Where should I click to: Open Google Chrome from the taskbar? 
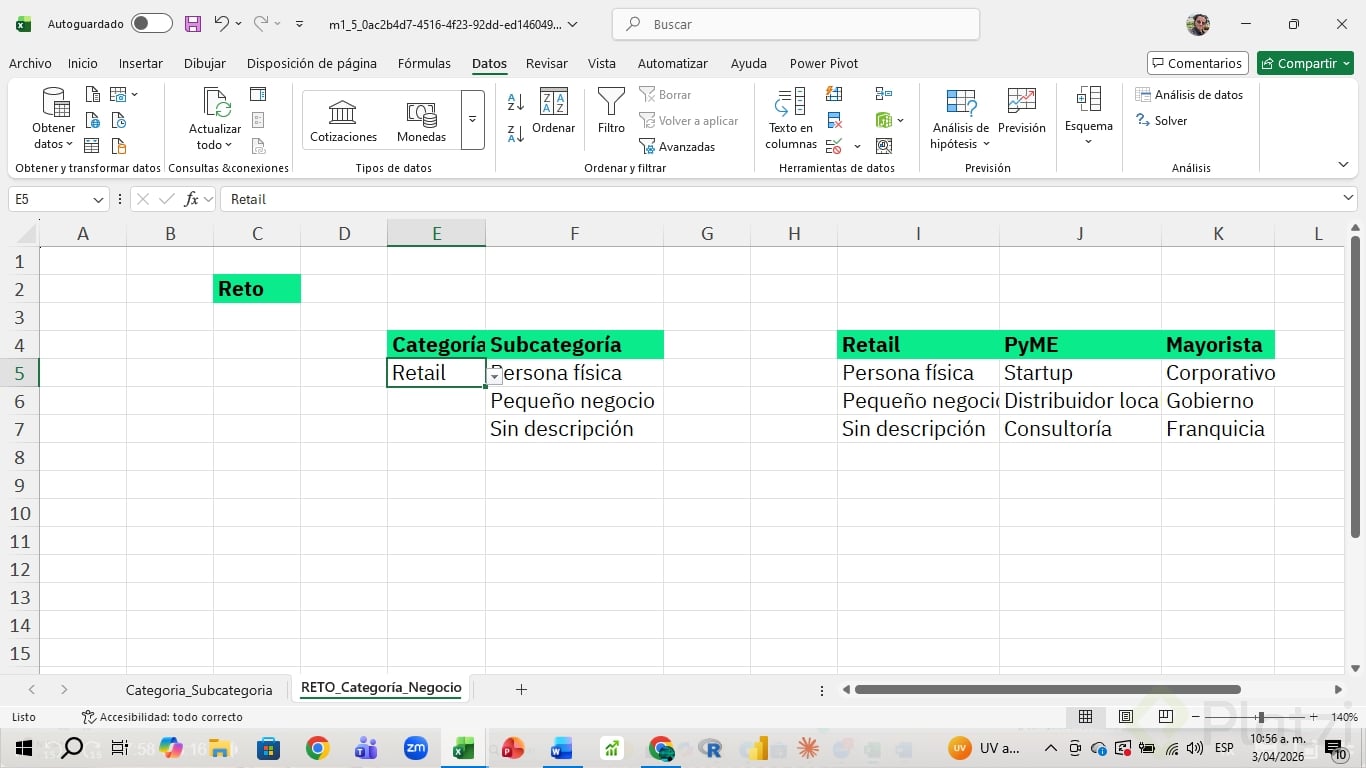[317, 748]
